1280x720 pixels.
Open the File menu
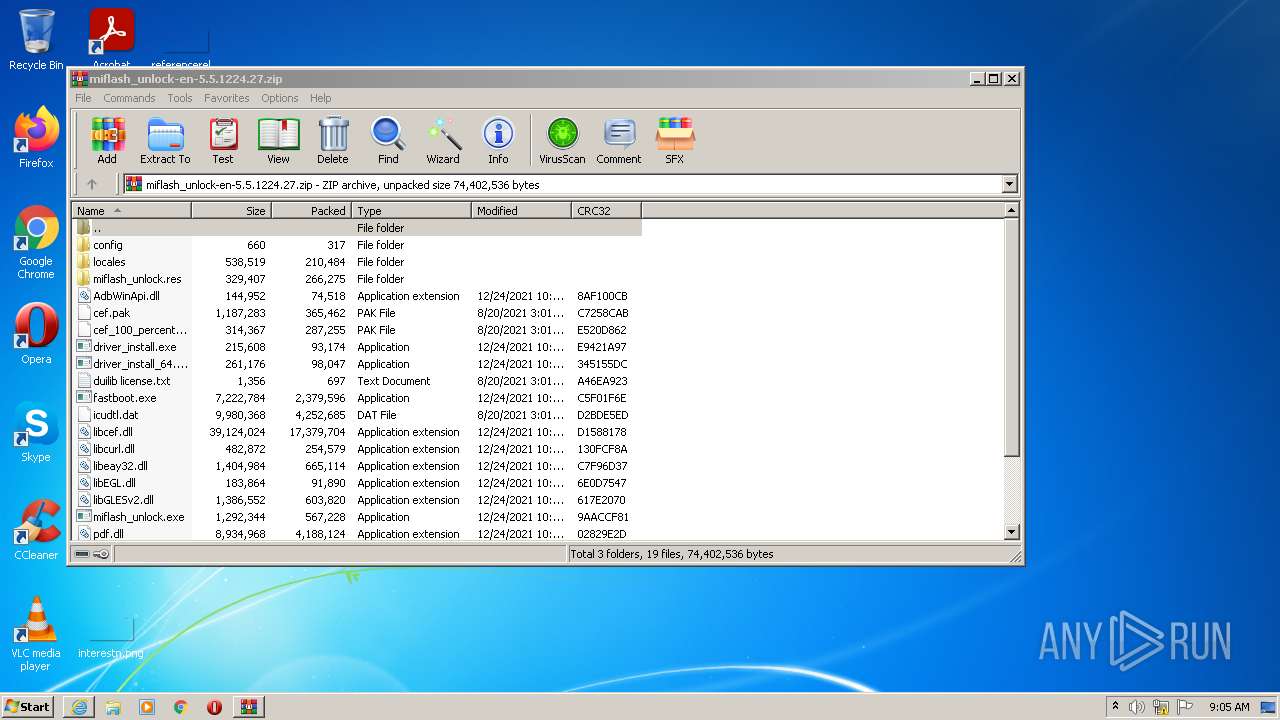click(x=83, y=98)
